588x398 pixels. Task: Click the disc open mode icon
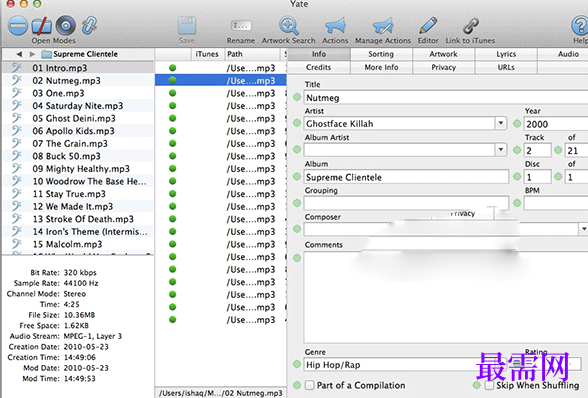(66, 26)
